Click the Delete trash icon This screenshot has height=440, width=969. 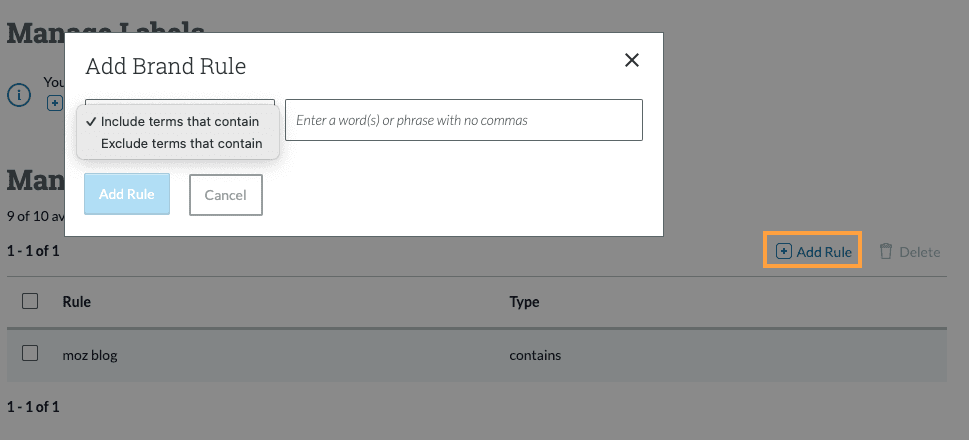tap(885, 251)
